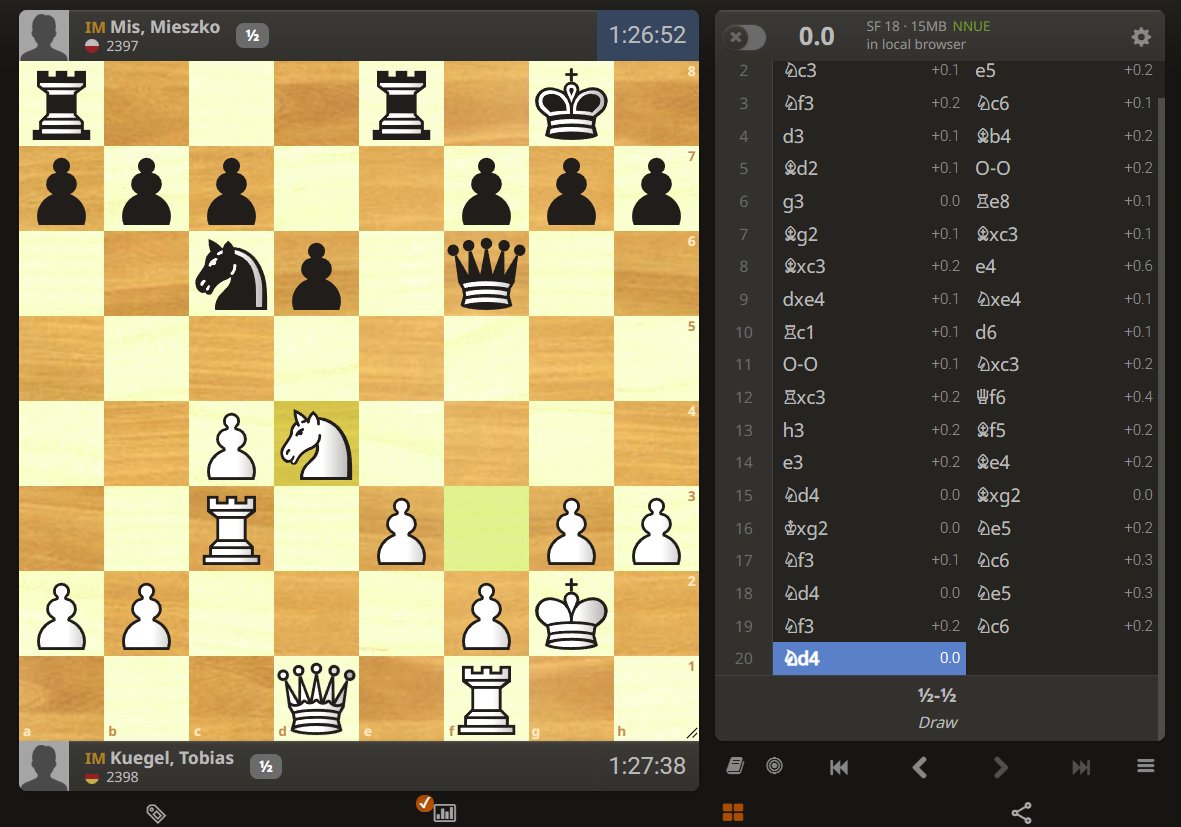
Task: Select move 5 Bd2
Action: pyautogui.click(x=869, y=168)
